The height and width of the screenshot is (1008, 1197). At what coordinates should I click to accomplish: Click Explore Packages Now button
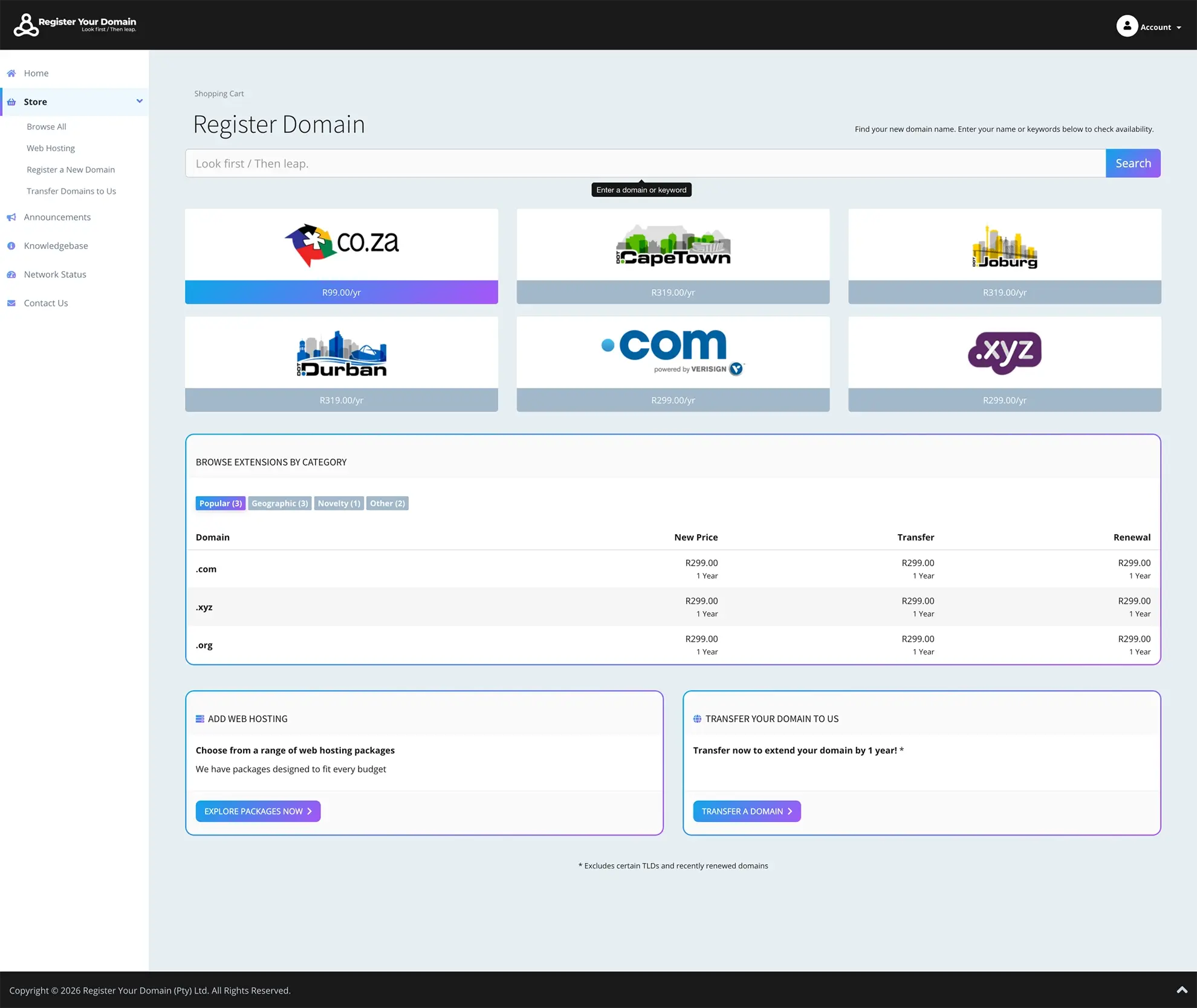(x=258, y=812)
